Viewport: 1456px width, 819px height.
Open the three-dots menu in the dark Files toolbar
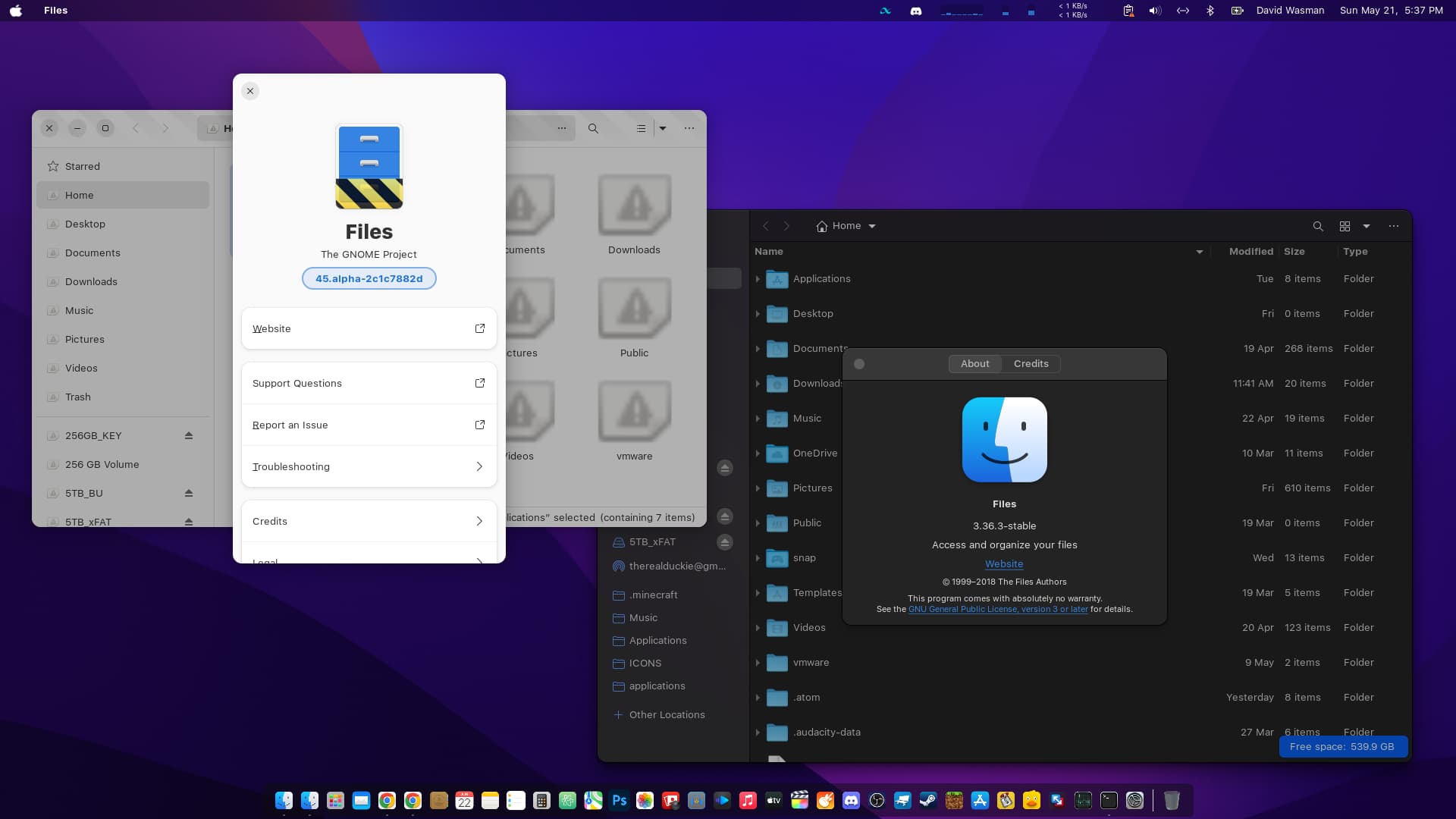pyautogui.click(x=1393, y=226)
